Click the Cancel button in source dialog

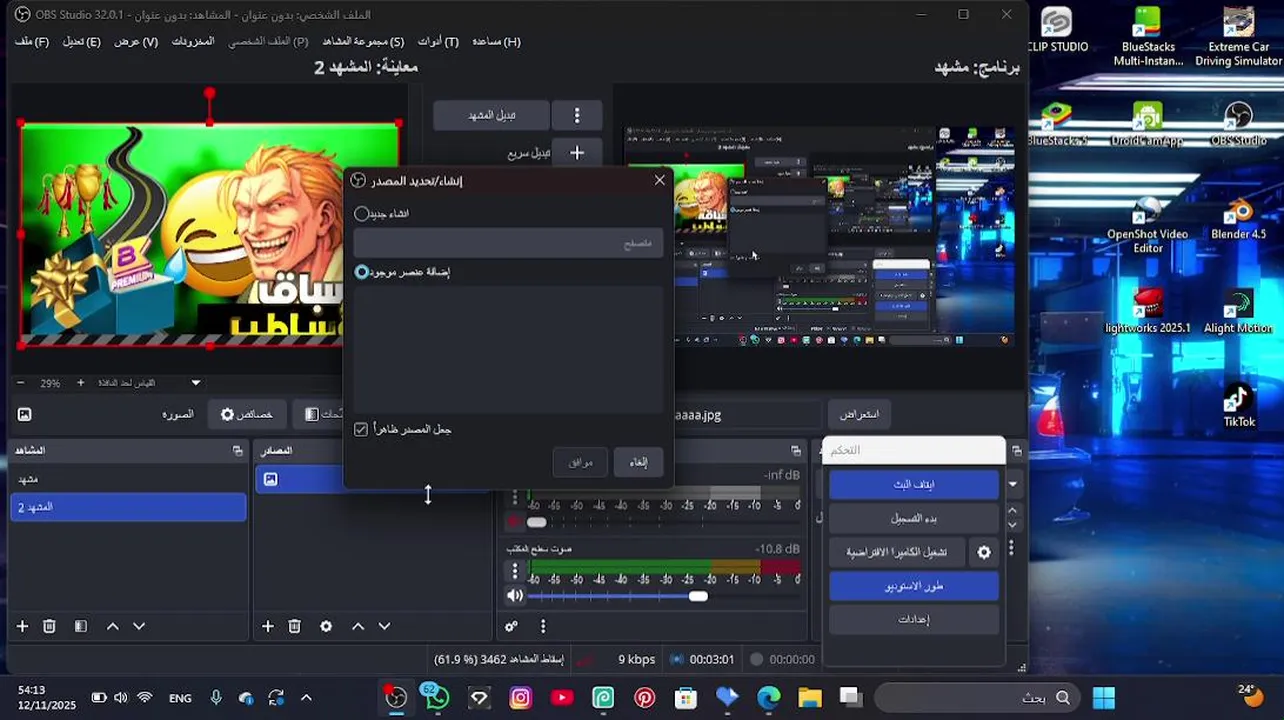click(638, 462)
